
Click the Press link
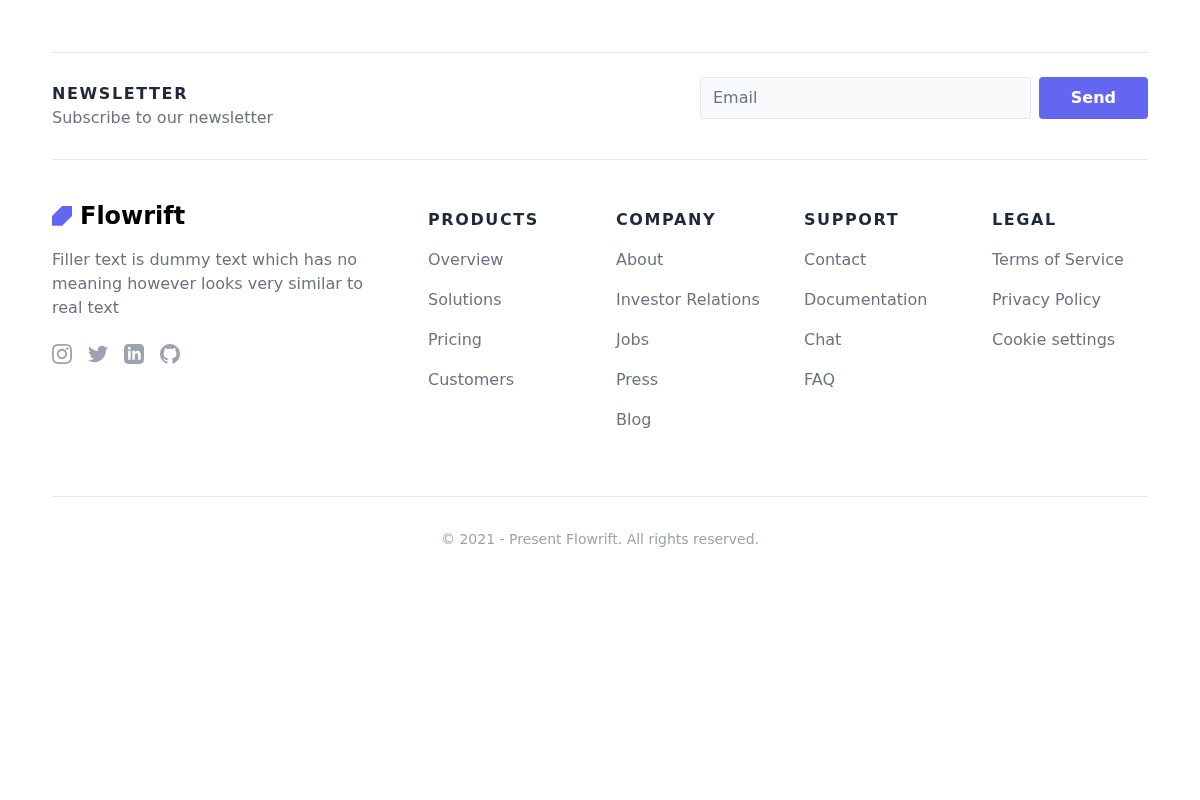coord(636,379)
